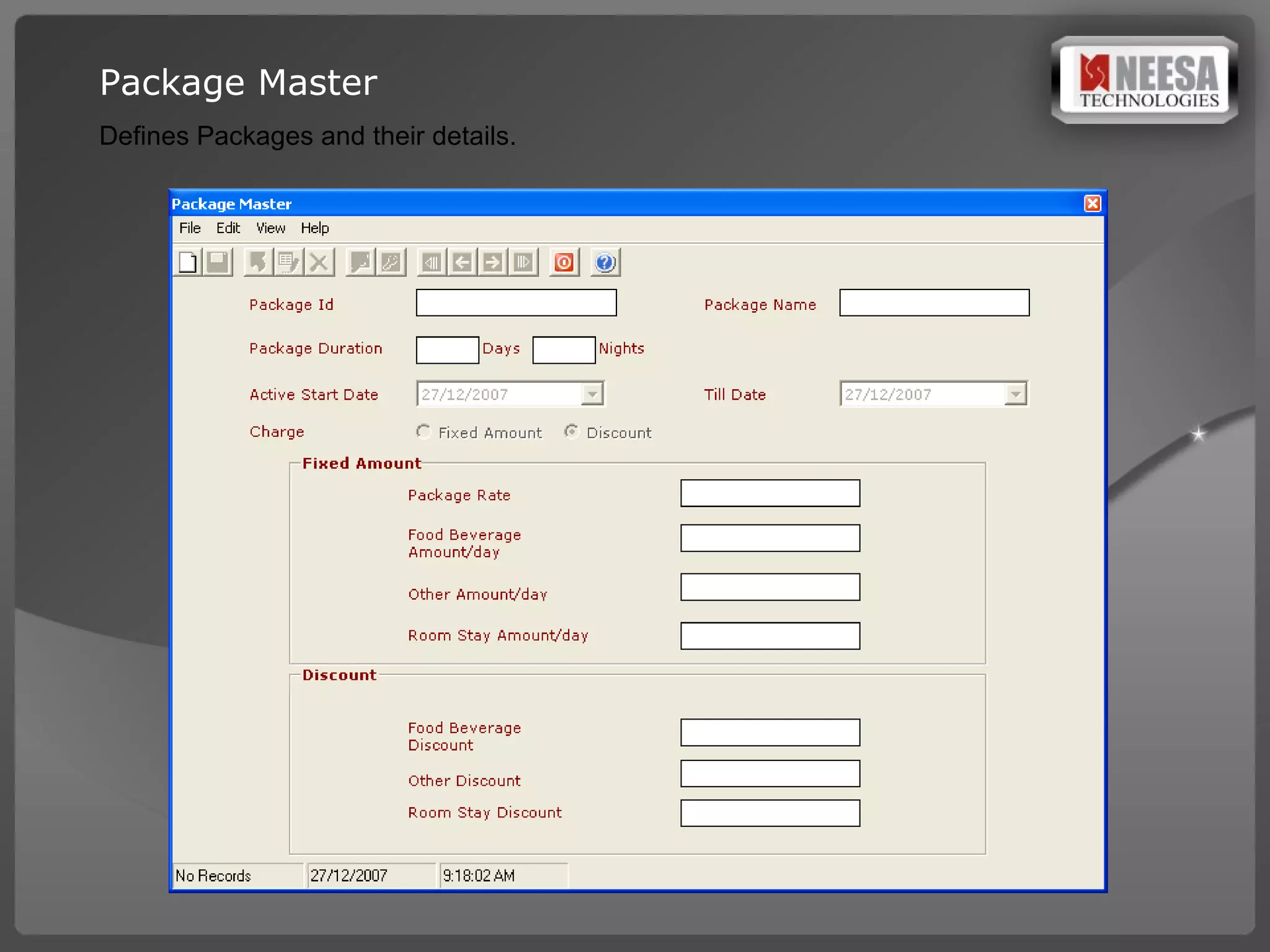Click the 'Package Duration' label
Viewport: 1270px width, 952px height.
[x=316, y=348]
